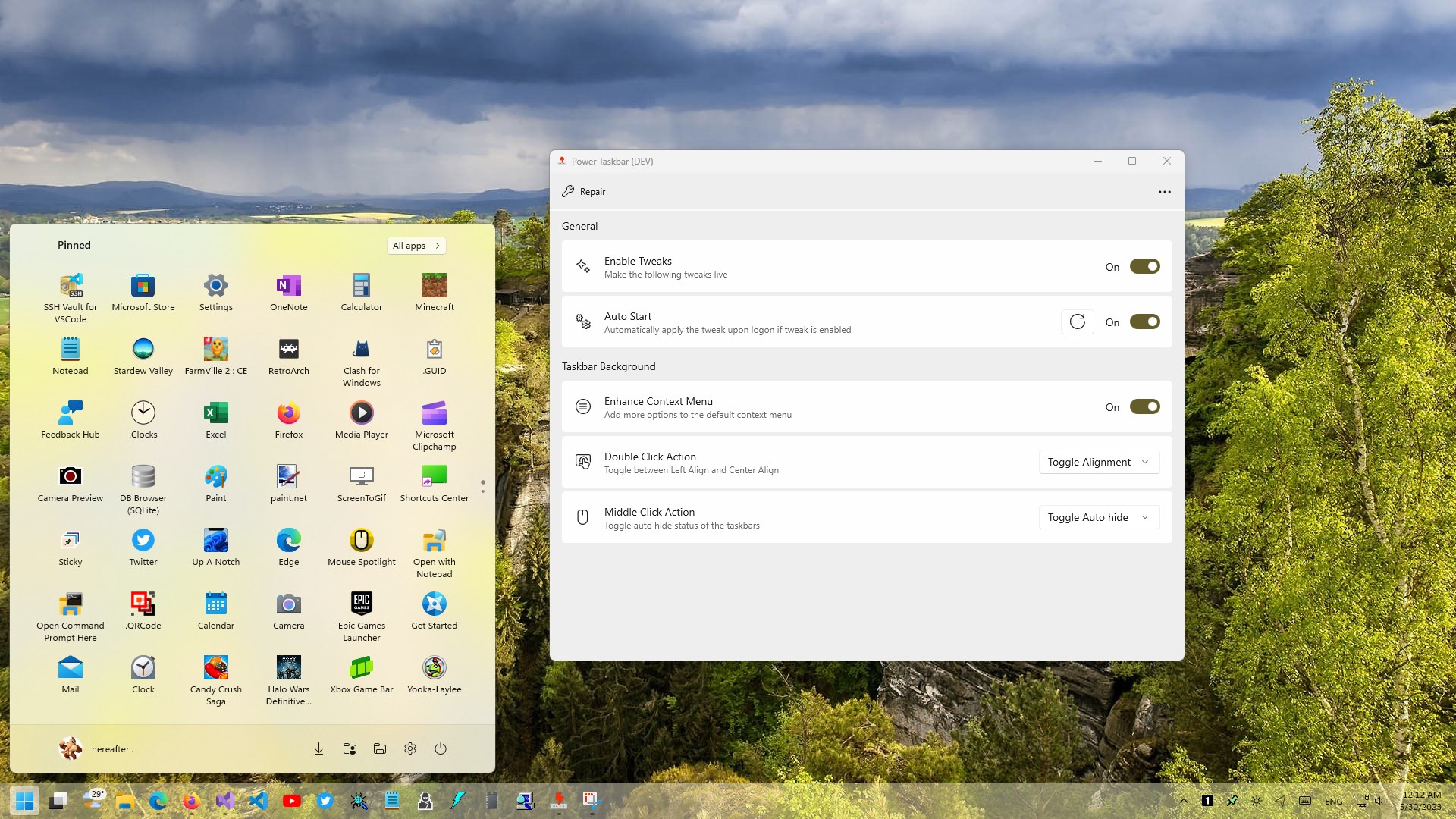The height and width of the screenshot is (819, 1456).
Task: Click the Repair wrench button
Action: 583,192
